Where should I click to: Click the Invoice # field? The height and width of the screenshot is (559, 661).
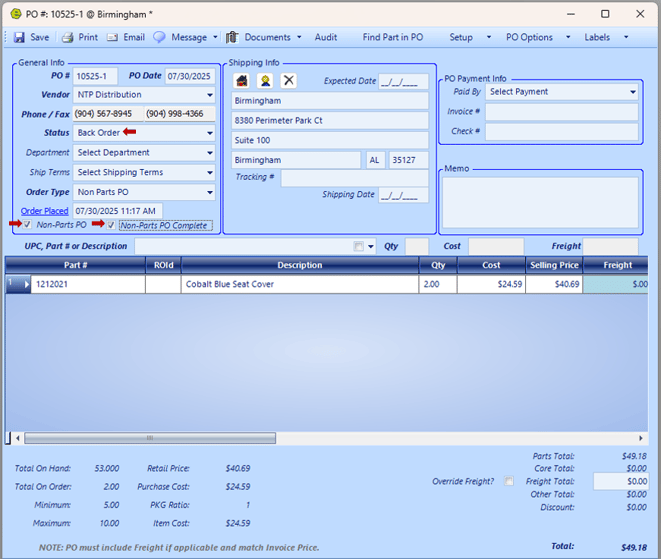562,112
